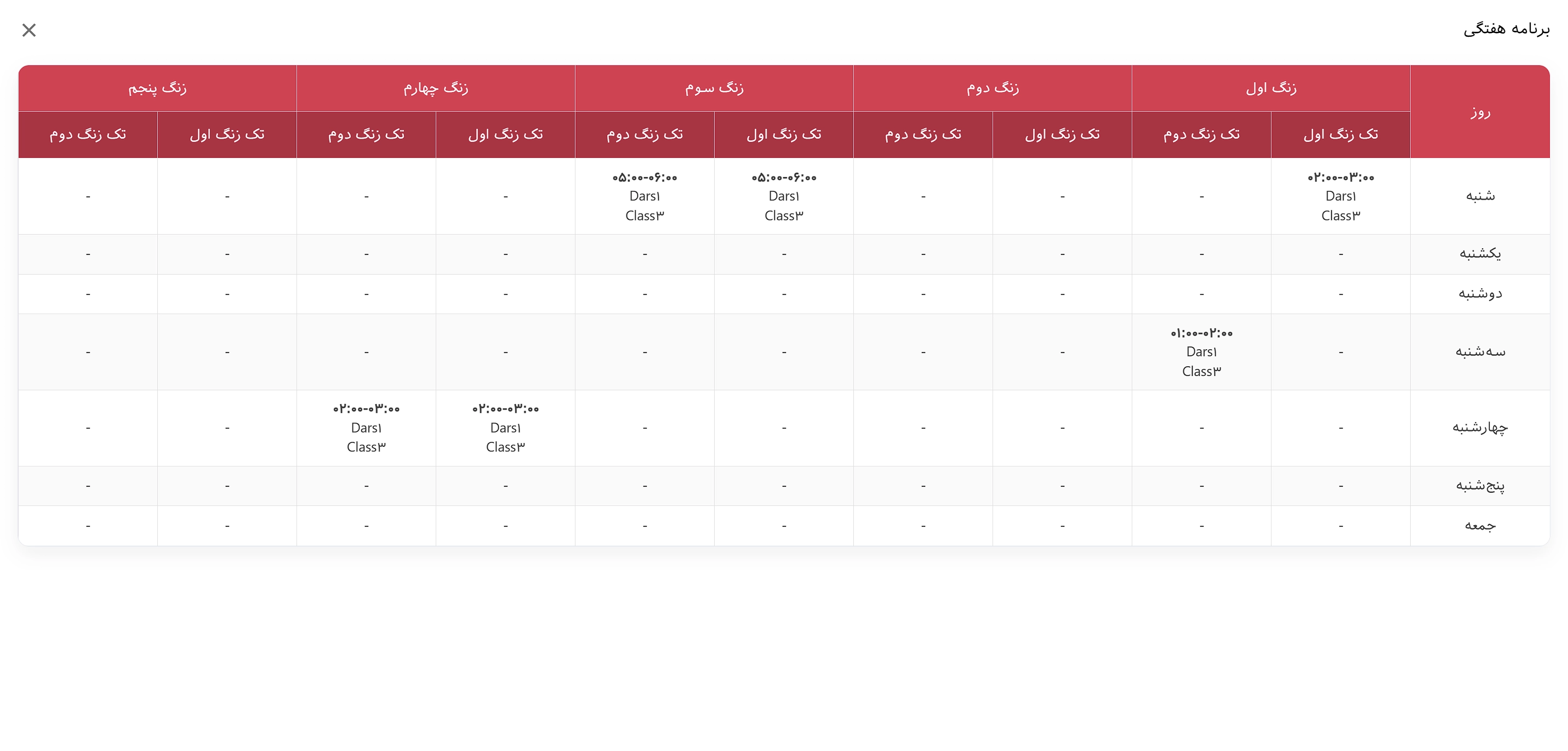The image size is (1568, 751).
Task: Click 'تک زنگ اول' under زنگ چهارم
Action: [x=505, y=134]
